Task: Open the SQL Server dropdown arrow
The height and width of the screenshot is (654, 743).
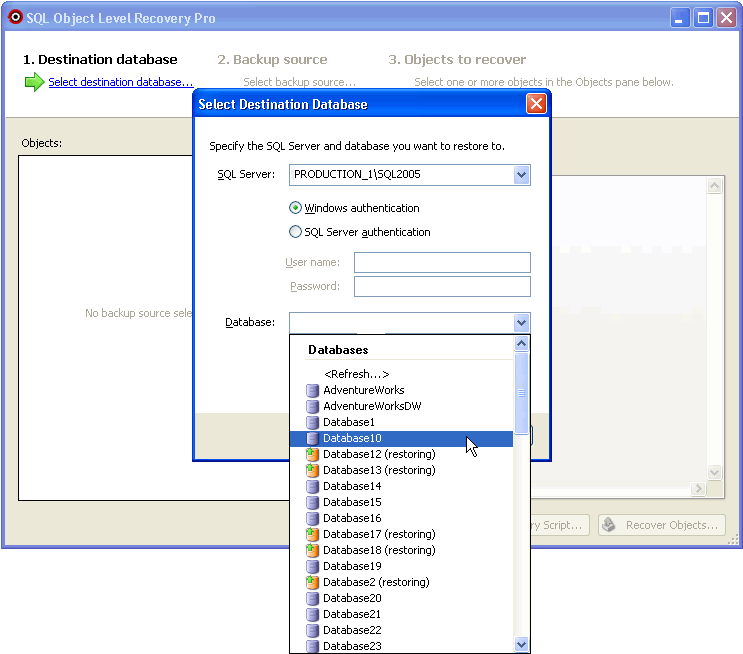Action: click(521, 175)
